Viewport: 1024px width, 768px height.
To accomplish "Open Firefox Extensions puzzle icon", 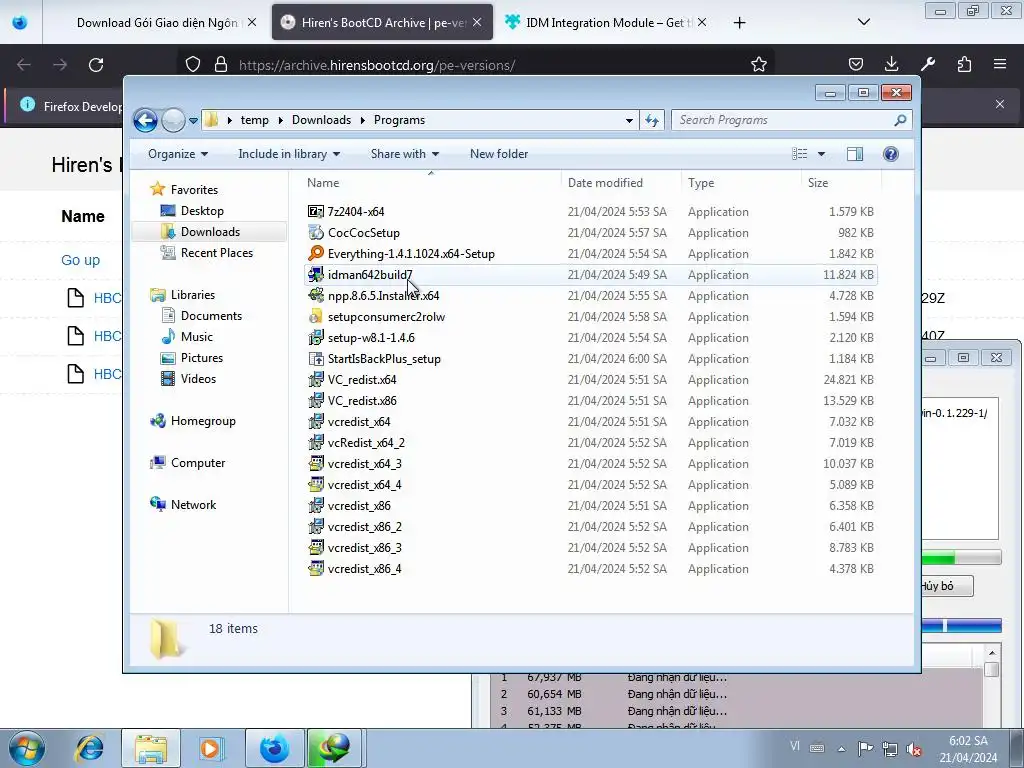I will [x=964, y=64].
